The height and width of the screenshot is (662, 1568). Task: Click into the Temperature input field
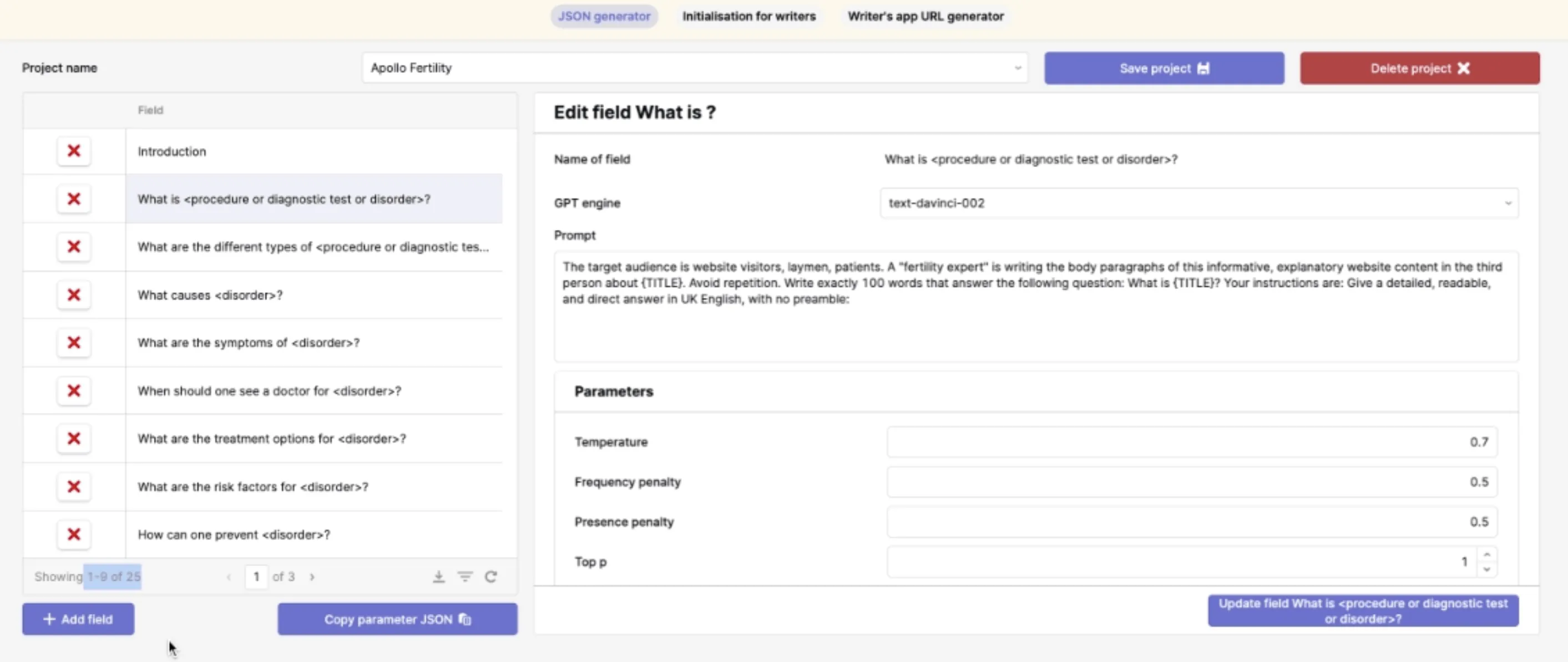(1191, 442)
